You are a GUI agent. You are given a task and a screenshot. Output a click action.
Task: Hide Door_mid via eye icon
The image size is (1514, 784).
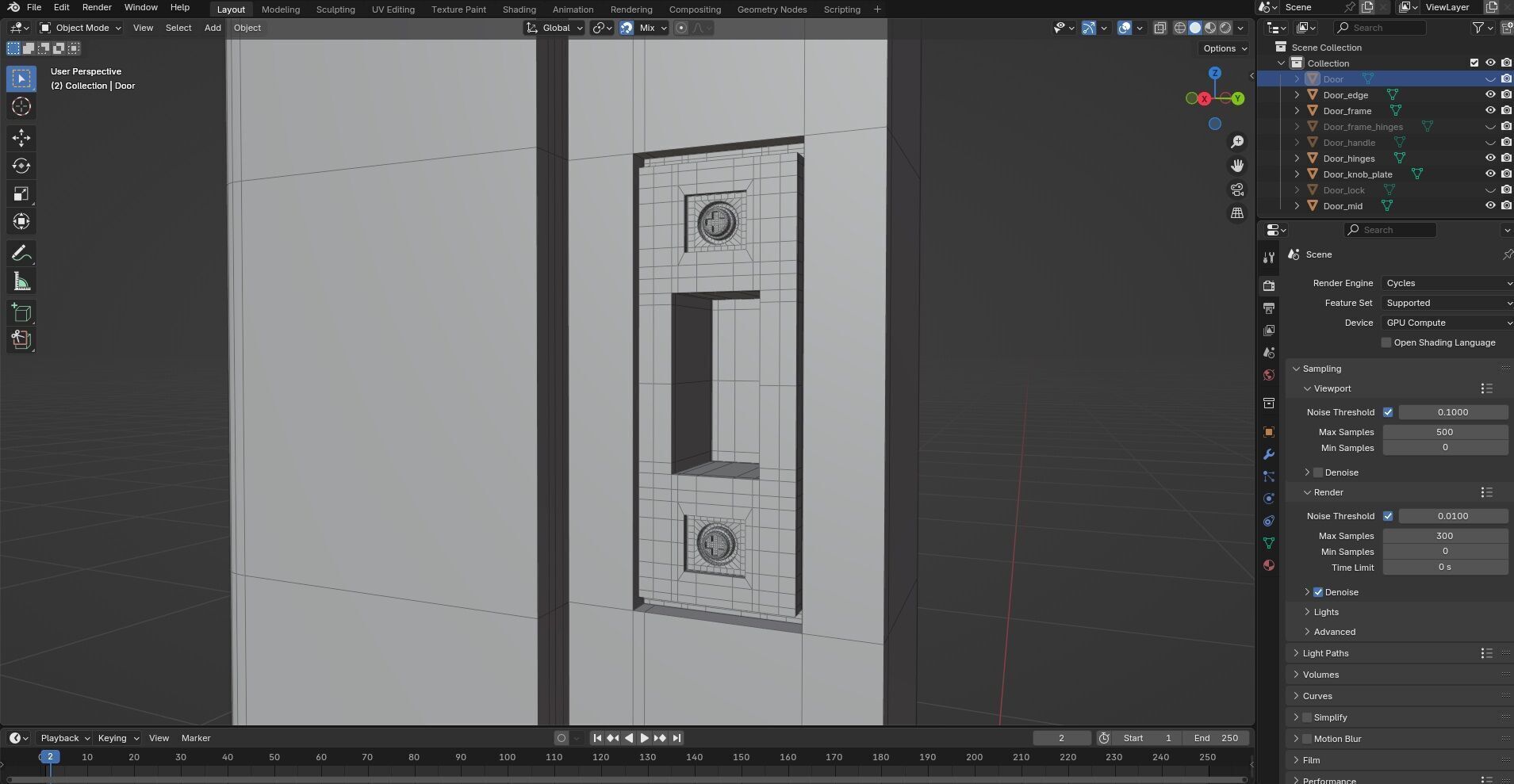(x=1490, y=206)
